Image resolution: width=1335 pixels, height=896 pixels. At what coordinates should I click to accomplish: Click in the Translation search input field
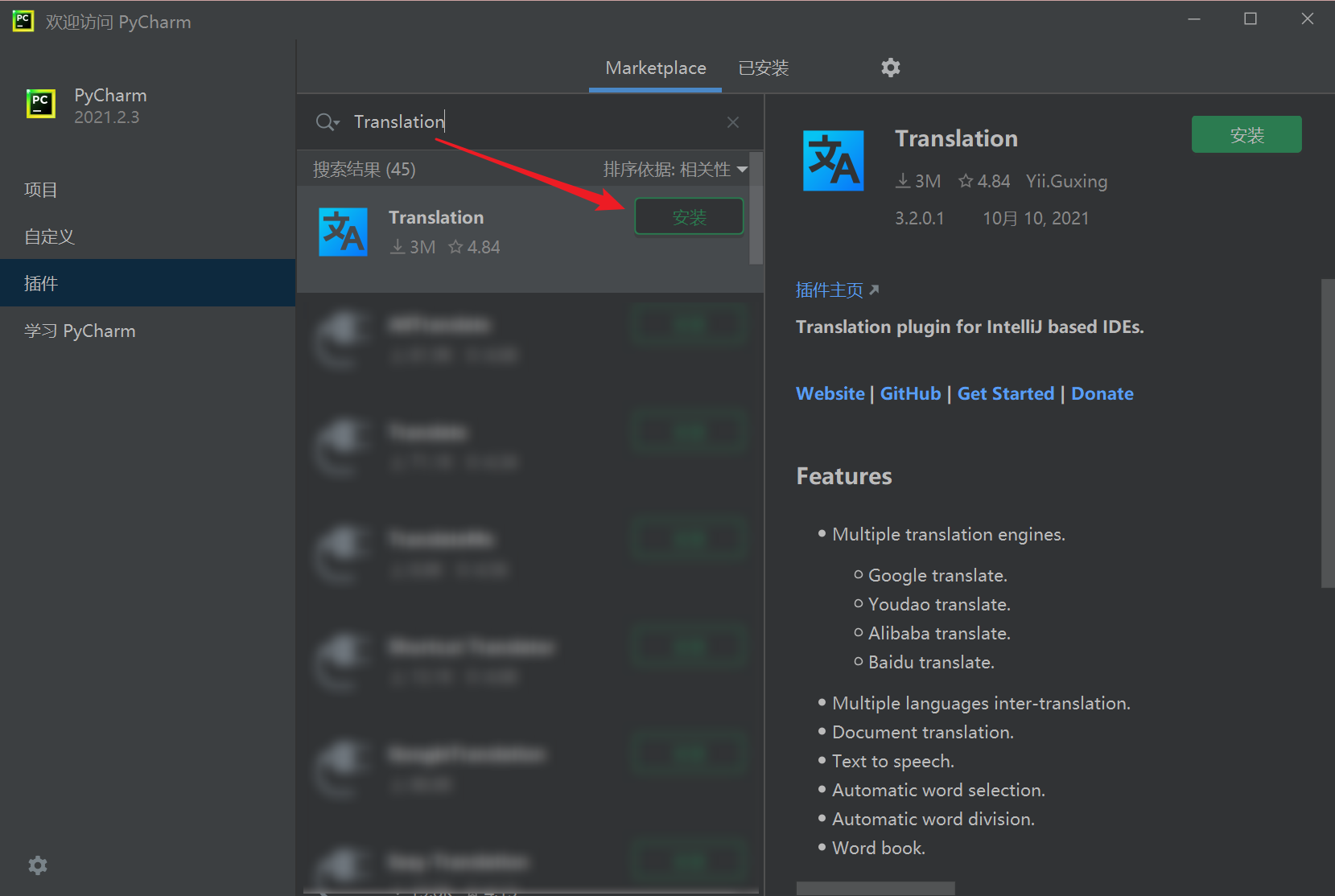pyautogui.click(x=531, y=122)
